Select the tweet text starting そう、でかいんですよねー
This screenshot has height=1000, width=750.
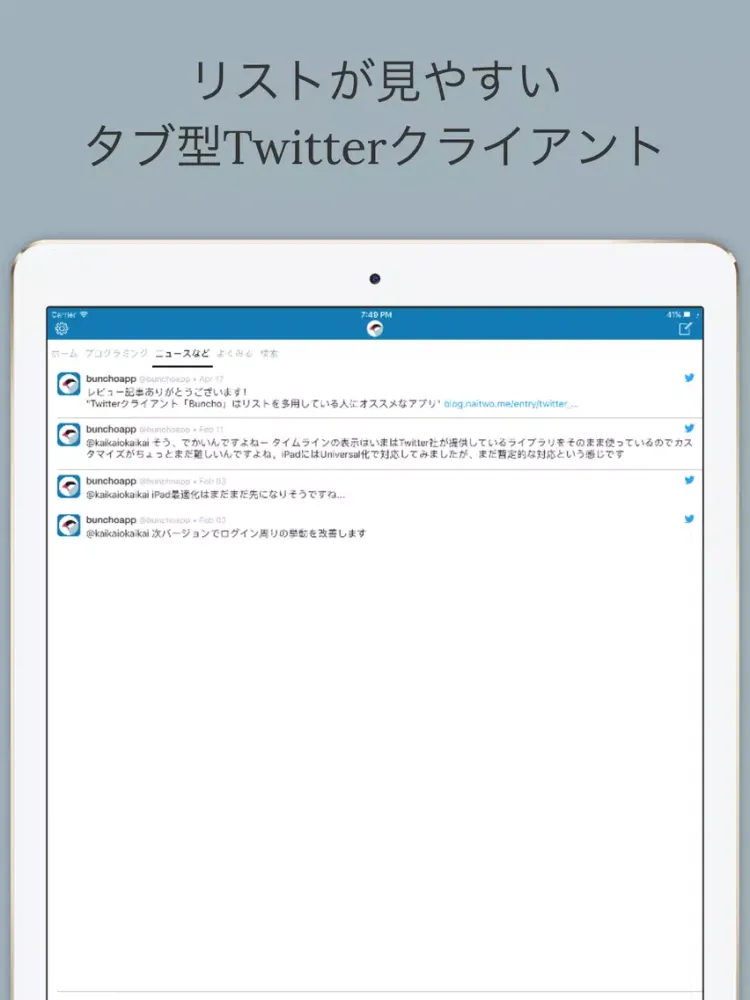[x=389, y=449]
